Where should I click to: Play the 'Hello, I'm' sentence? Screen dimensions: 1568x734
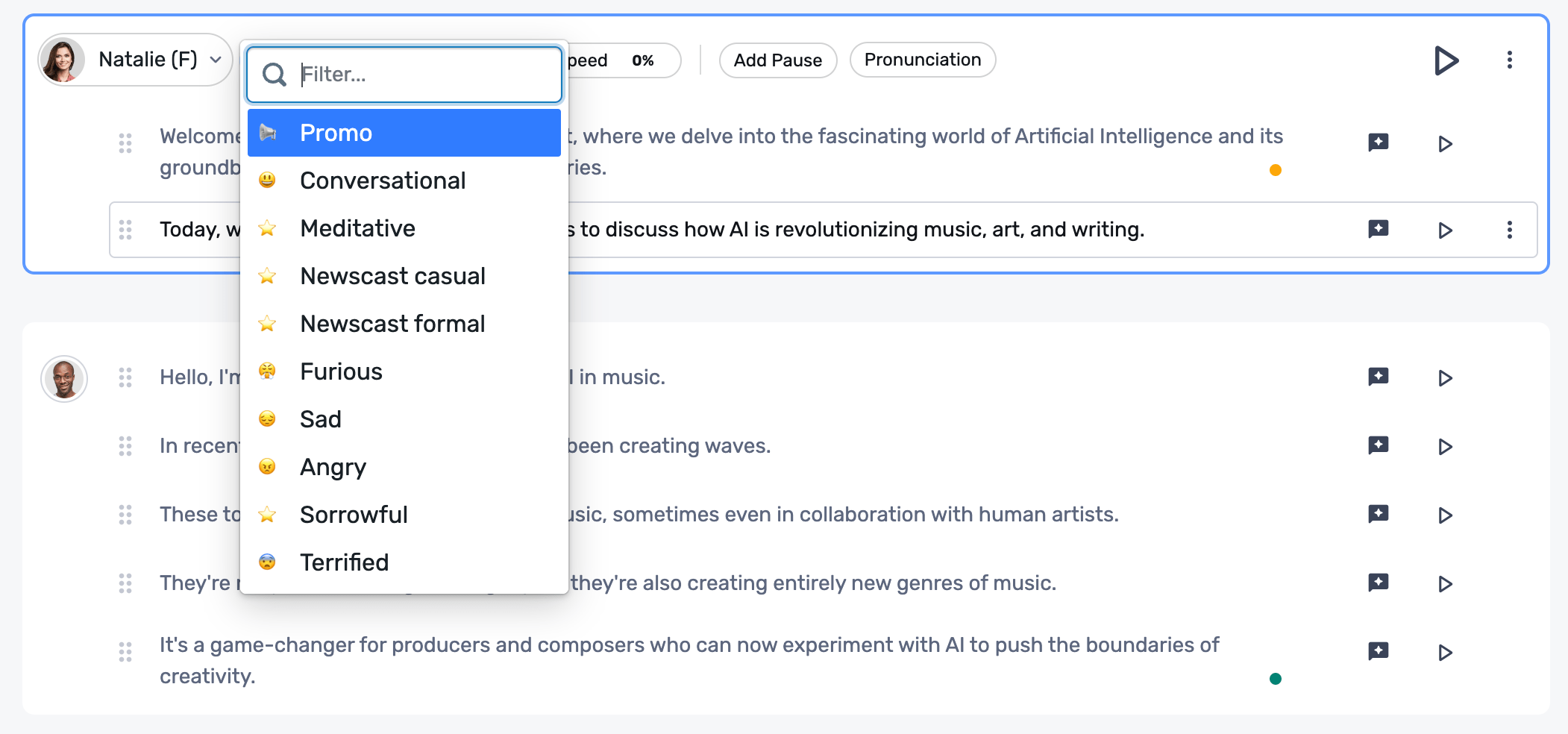pos(1445,378)
